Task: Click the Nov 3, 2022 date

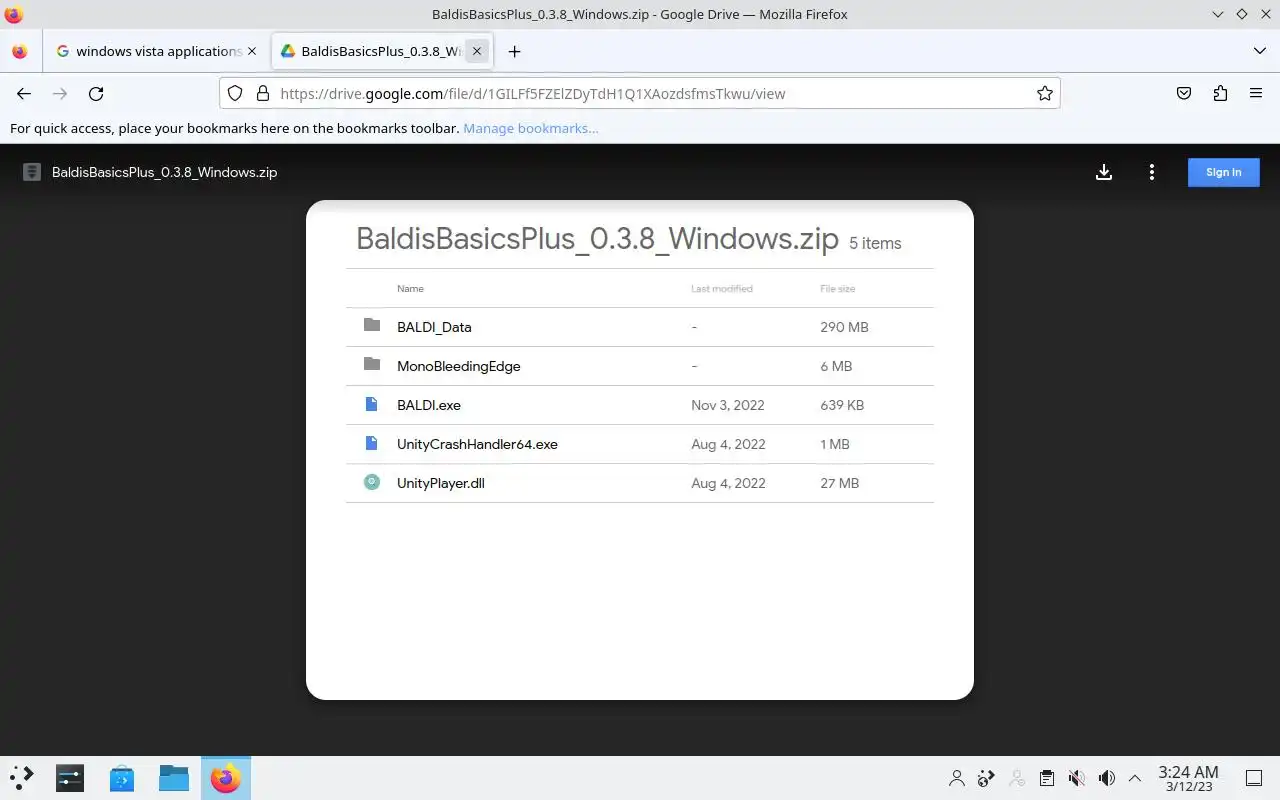Action: click(728, 405)
